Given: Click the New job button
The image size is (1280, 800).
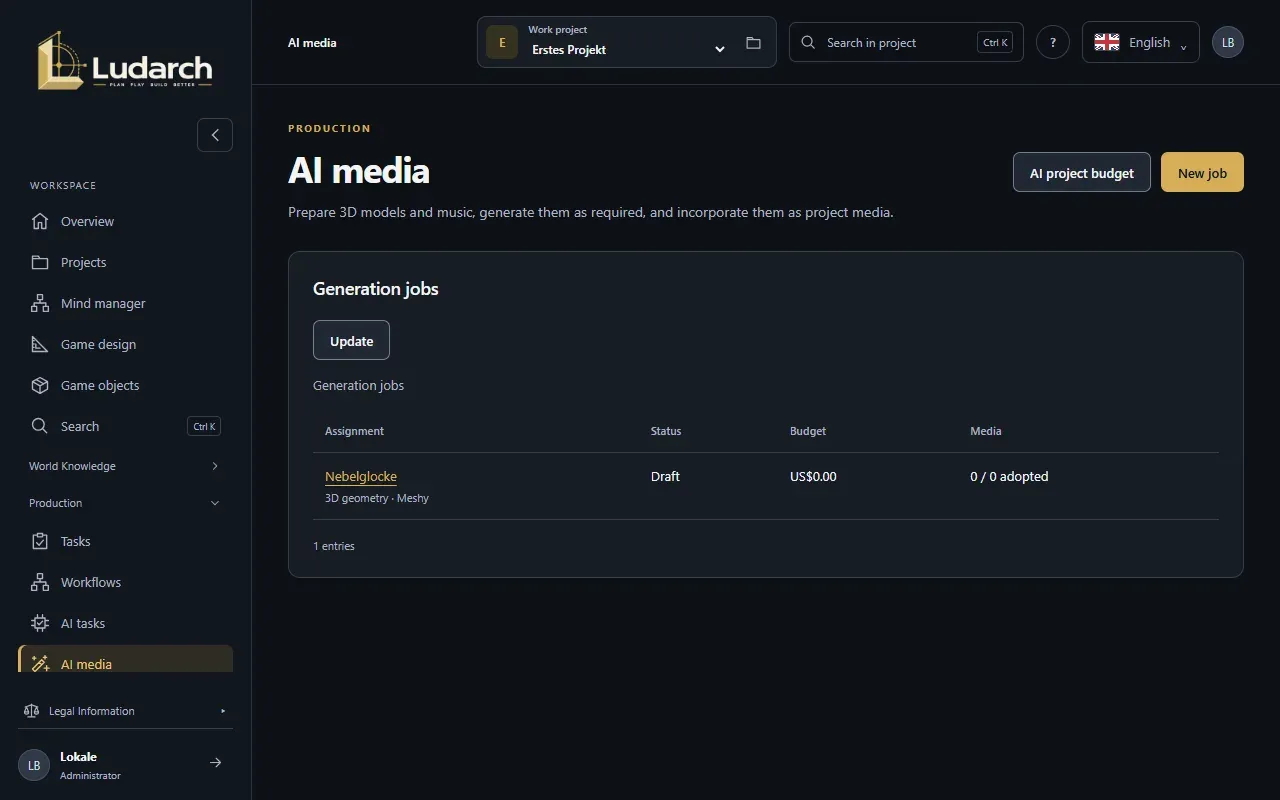Looking at the screenshot, I should (1202, 172).
